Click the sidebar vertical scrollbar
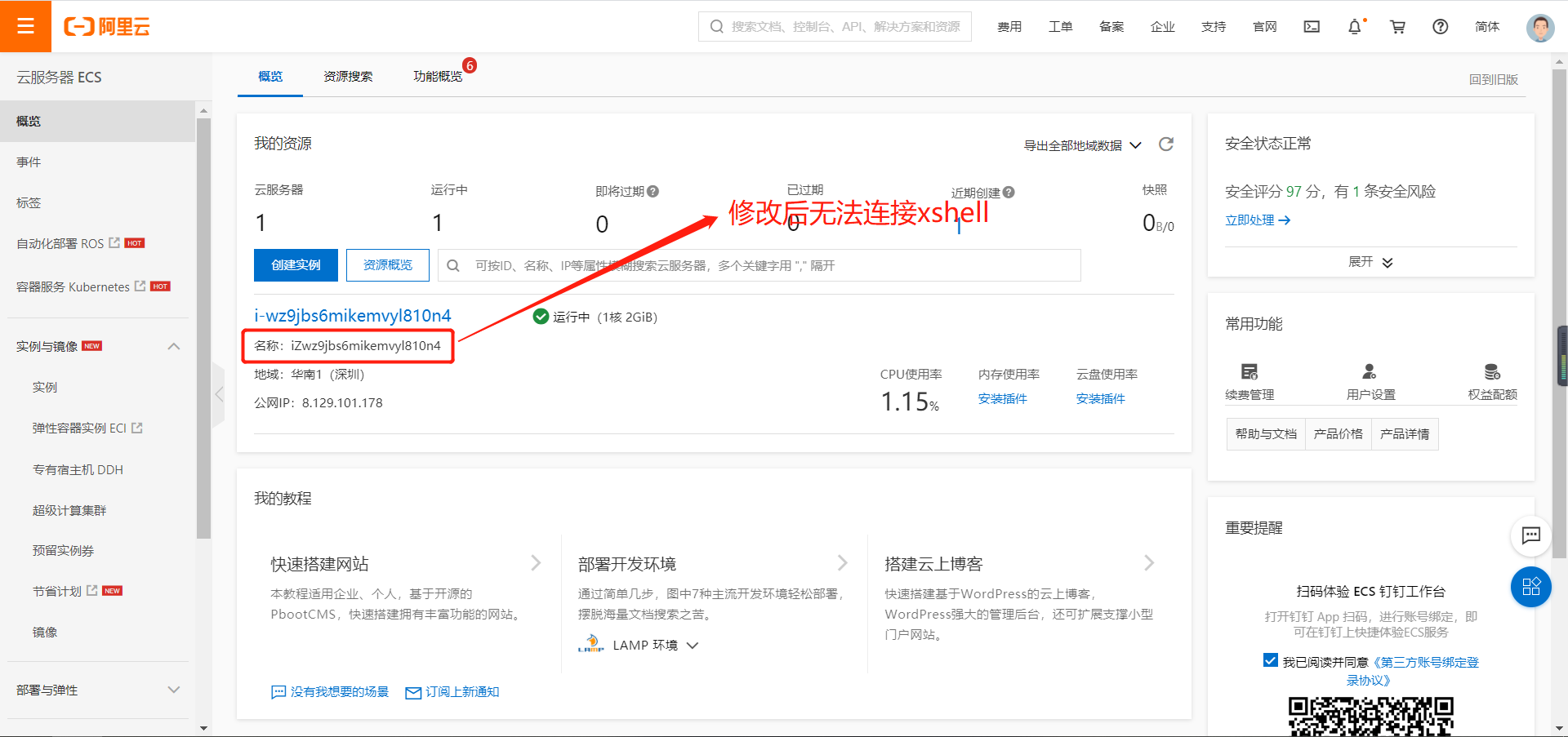 (203, 328)
